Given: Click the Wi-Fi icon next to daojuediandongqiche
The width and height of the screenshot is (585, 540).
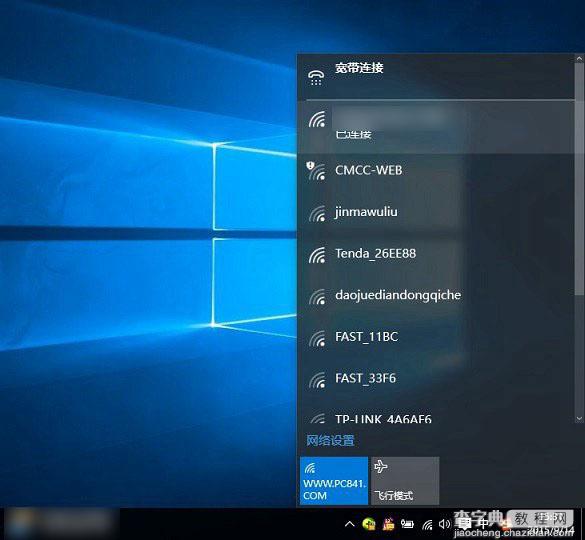Looking at the screenshot, I should tap(317, 297).
